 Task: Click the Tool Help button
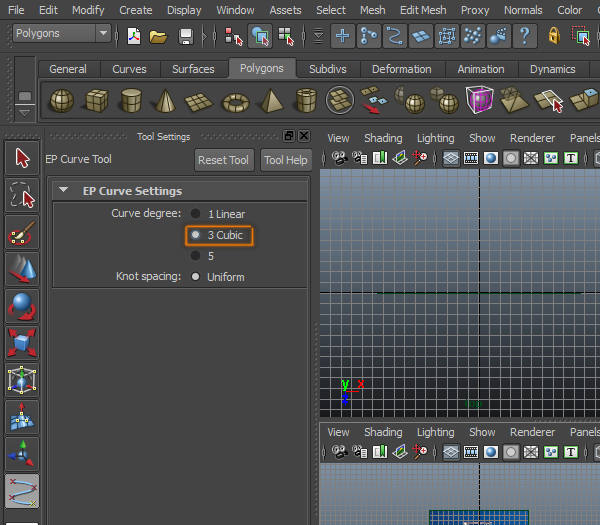coord(286,160)
